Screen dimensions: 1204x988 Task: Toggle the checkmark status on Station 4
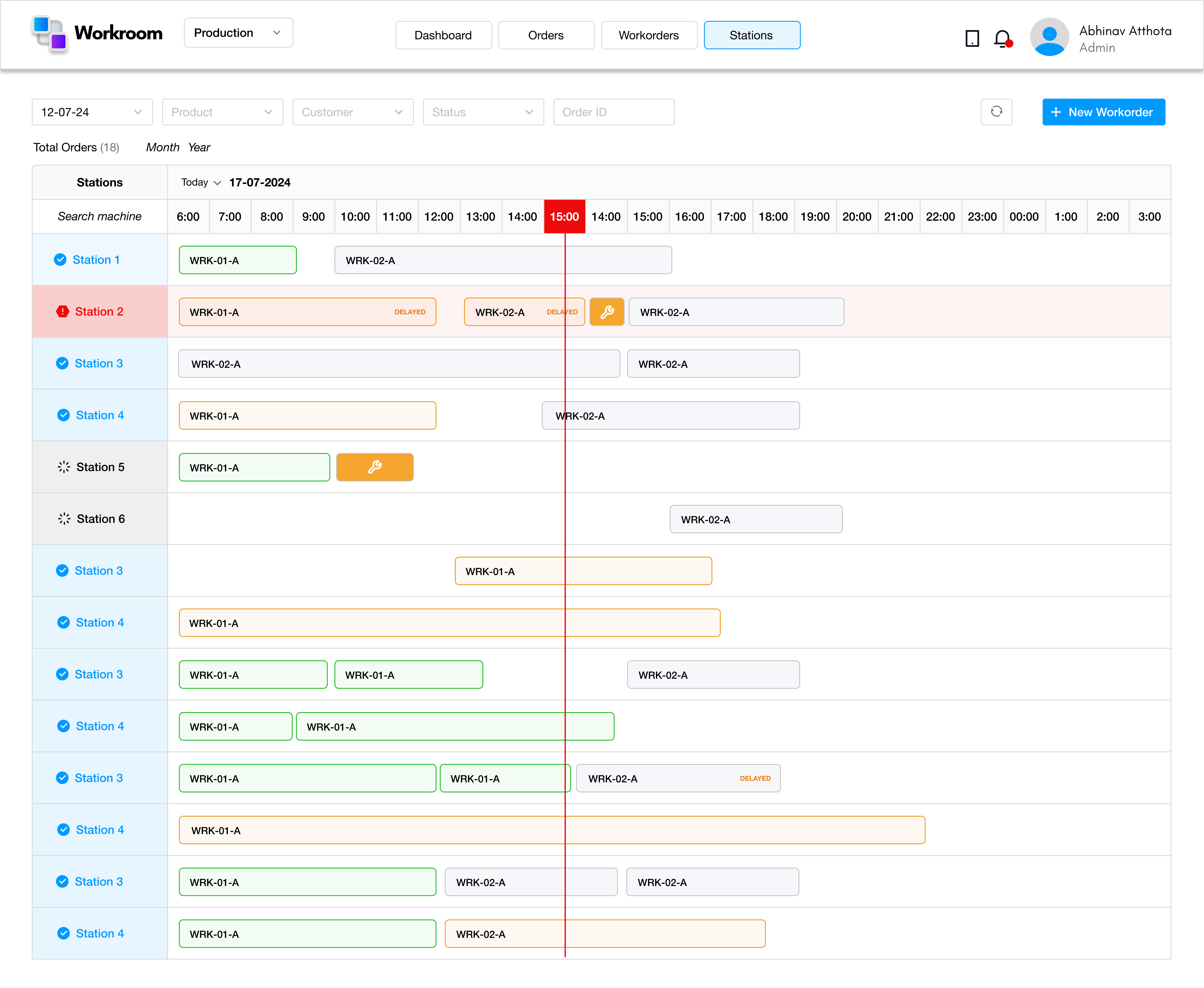click(x=63, y=415)
